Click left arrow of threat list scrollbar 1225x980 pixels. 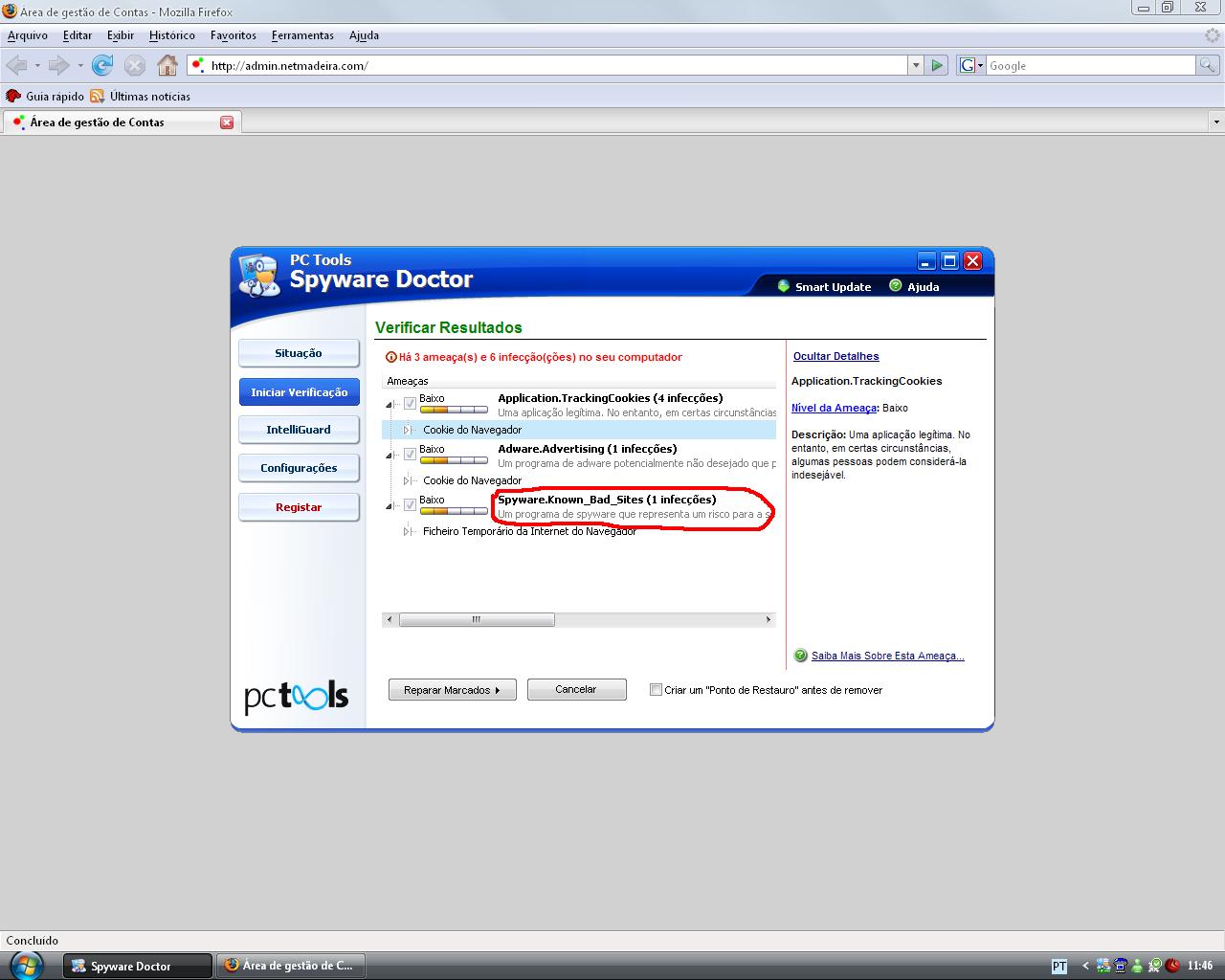tap(389, 619)
